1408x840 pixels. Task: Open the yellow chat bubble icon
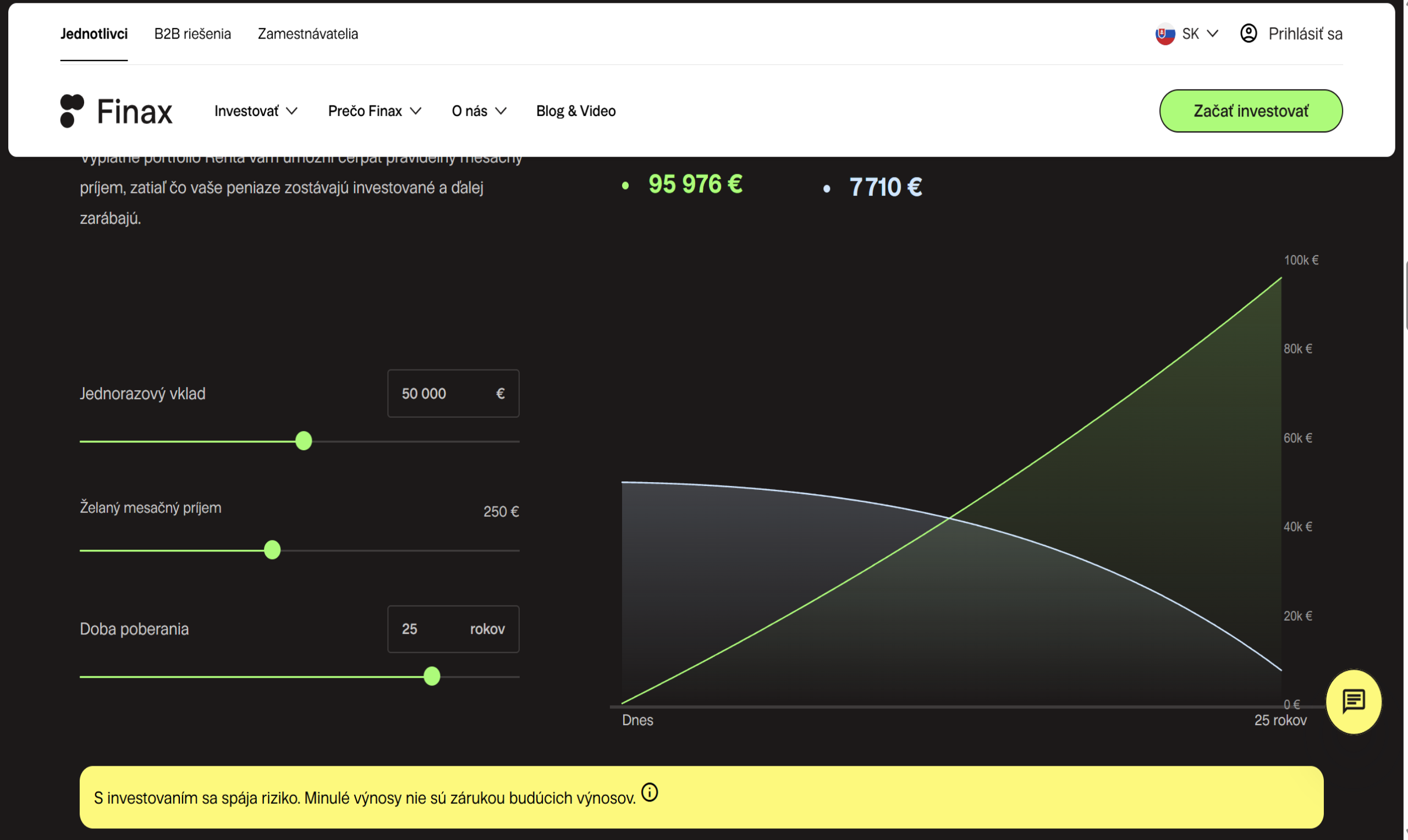click(x=1354, y=701)
